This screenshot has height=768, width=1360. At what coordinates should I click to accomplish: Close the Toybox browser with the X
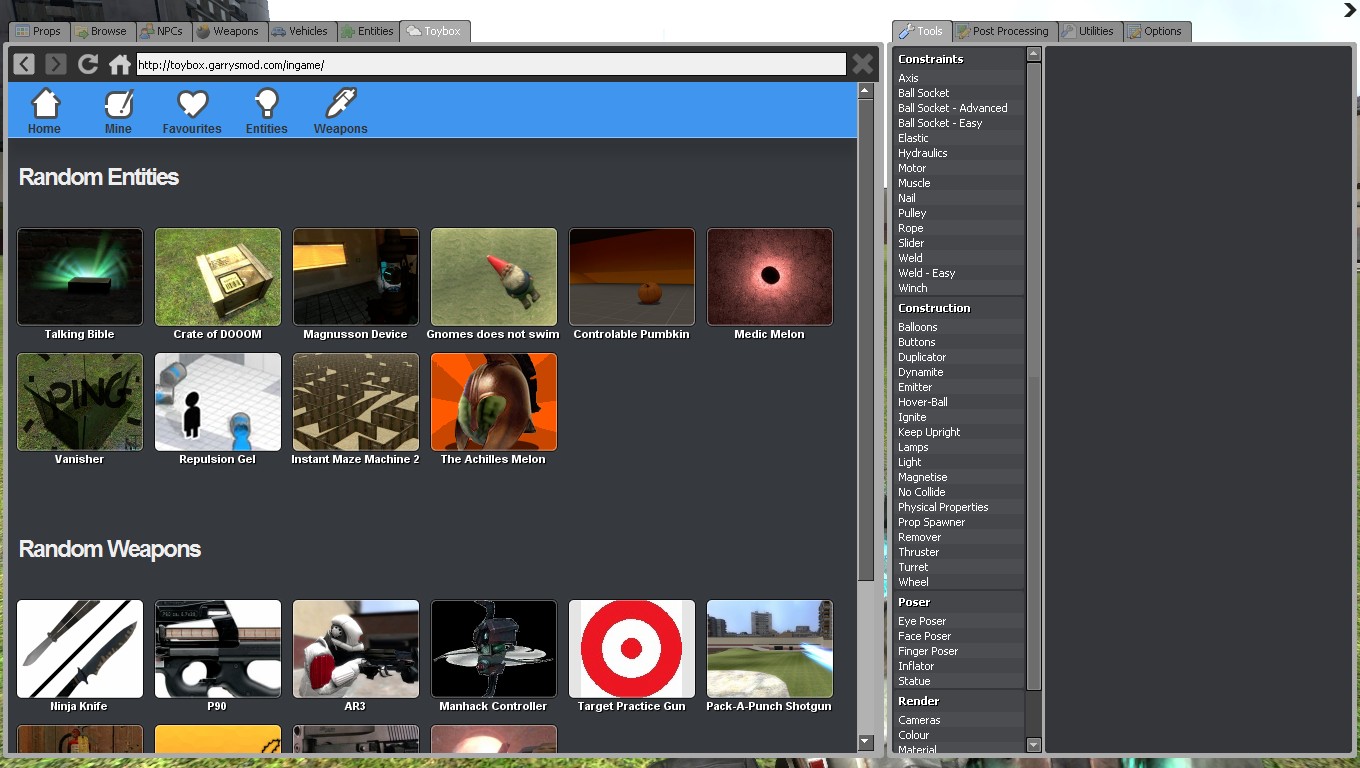[862, 65]
